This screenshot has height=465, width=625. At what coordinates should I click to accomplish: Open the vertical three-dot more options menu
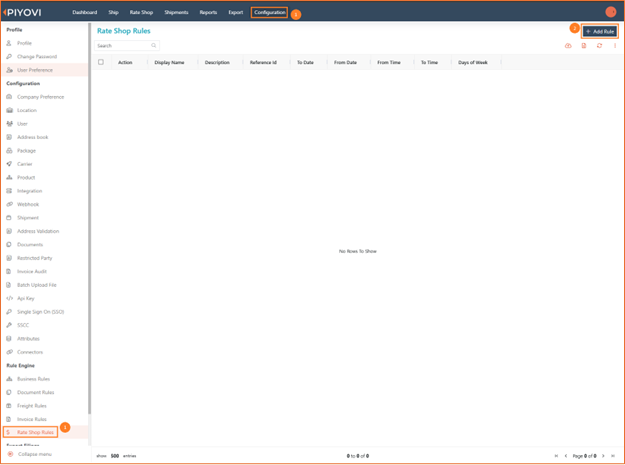614,46
